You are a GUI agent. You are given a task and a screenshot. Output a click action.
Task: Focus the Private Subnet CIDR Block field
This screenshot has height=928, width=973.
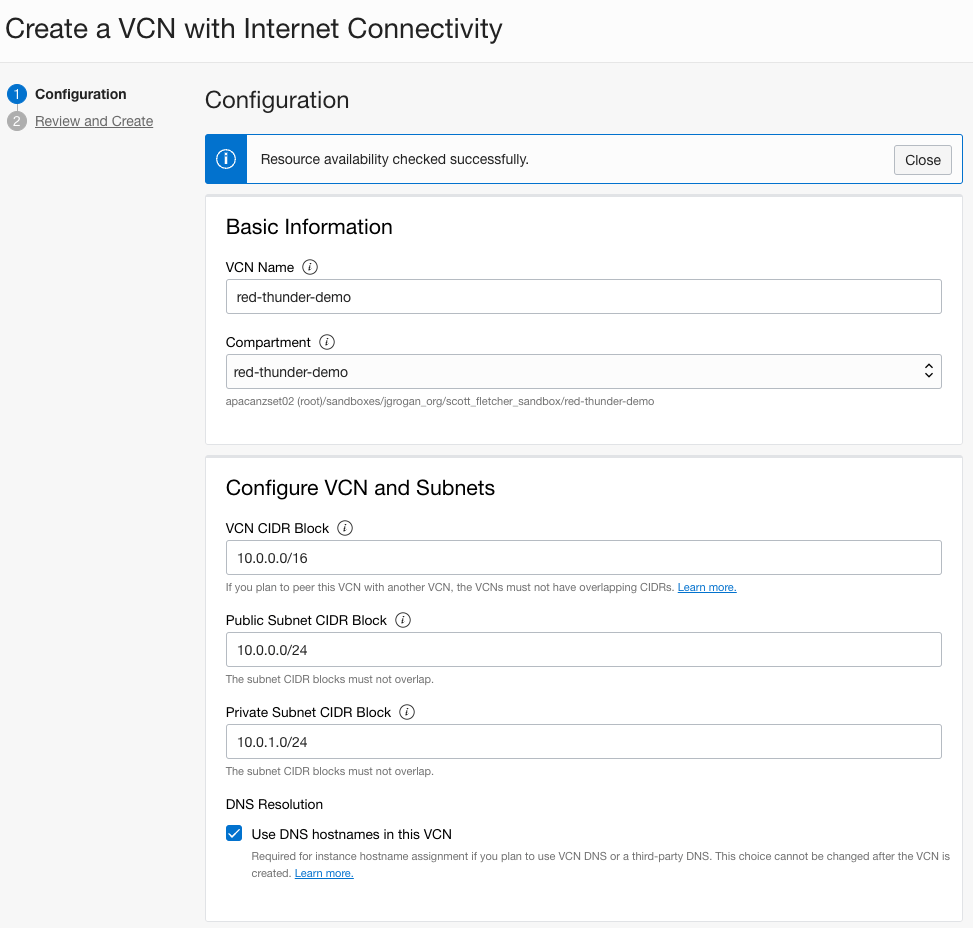(583, 742)
